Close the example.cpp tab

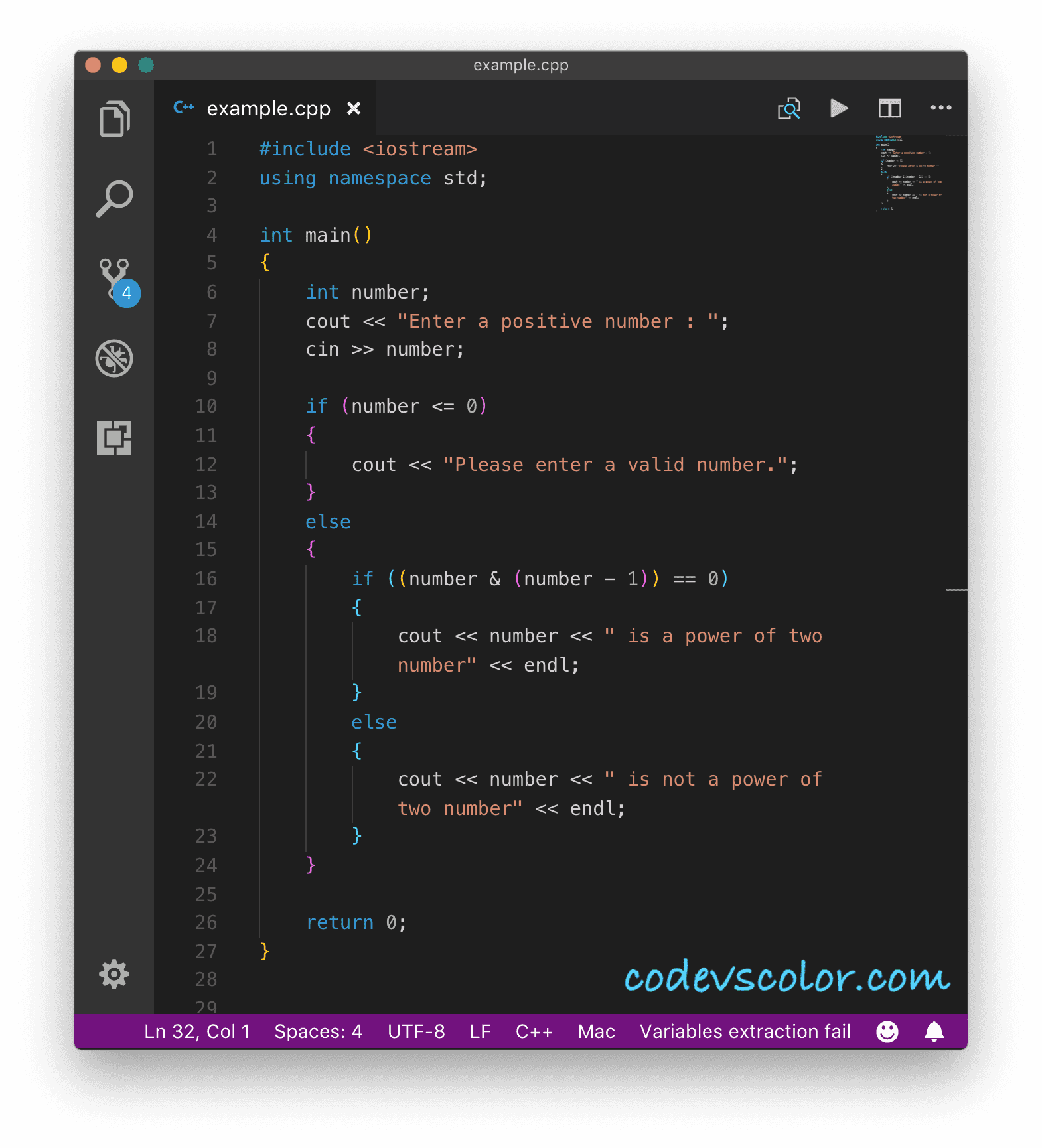354,108
